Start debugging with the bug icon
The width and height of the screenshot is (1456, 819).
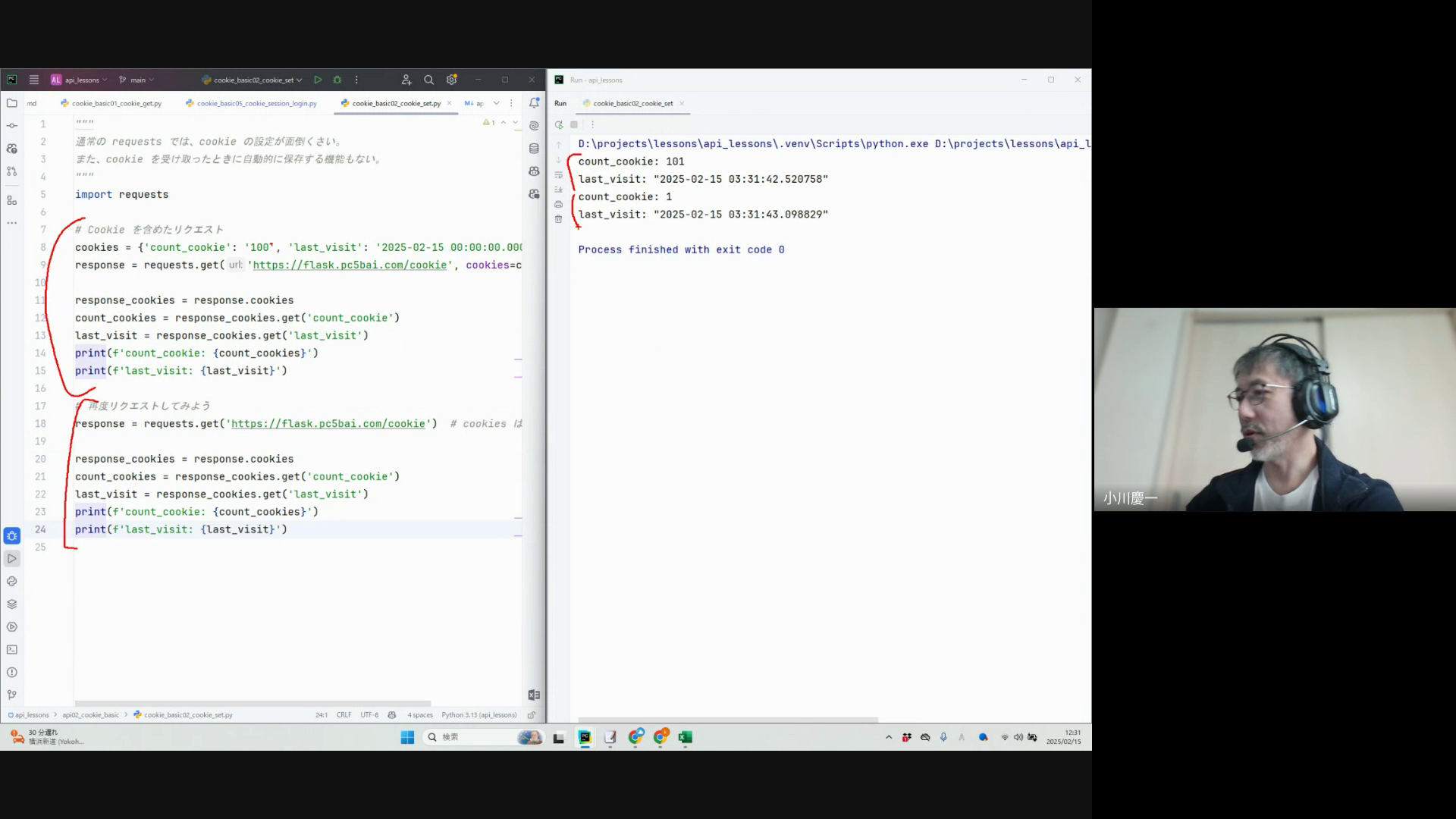337,80
